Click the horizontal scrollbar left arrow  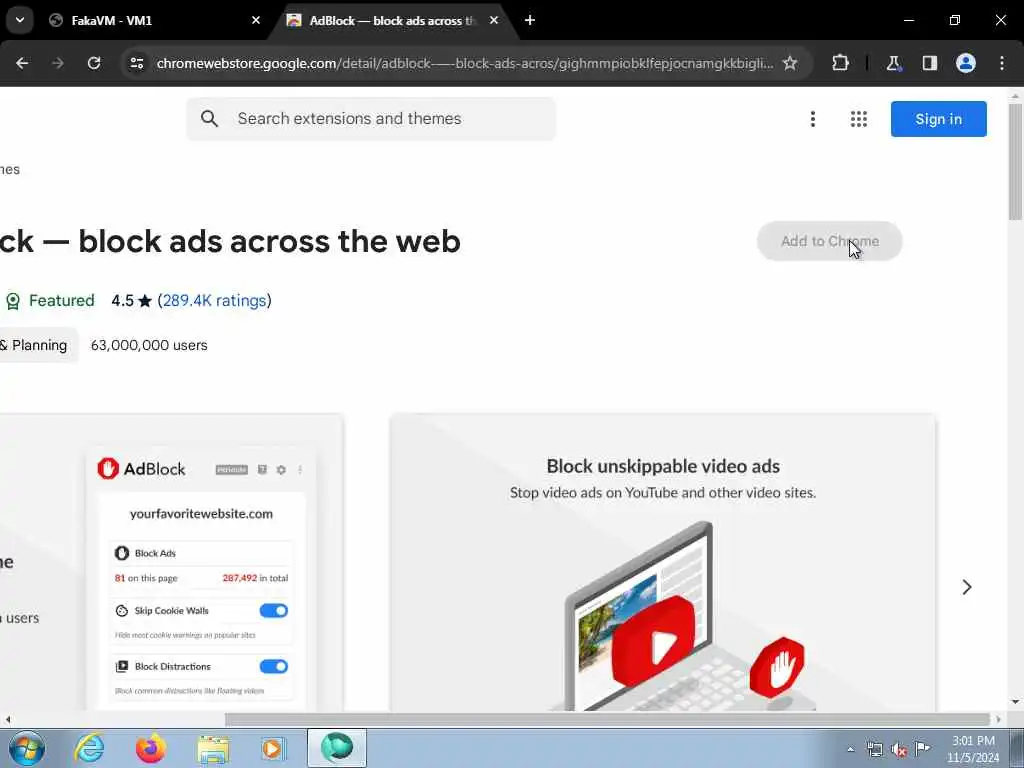tap(8, 720)
